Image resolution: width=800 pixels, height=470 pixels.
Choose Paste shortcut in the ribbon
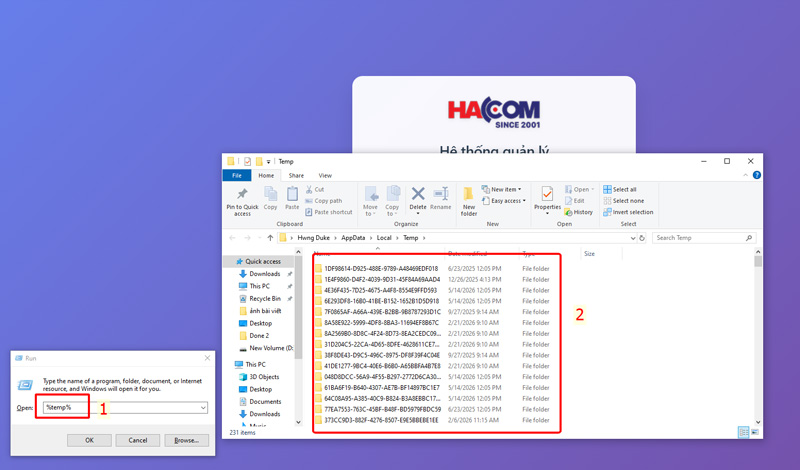coord(329,212)
